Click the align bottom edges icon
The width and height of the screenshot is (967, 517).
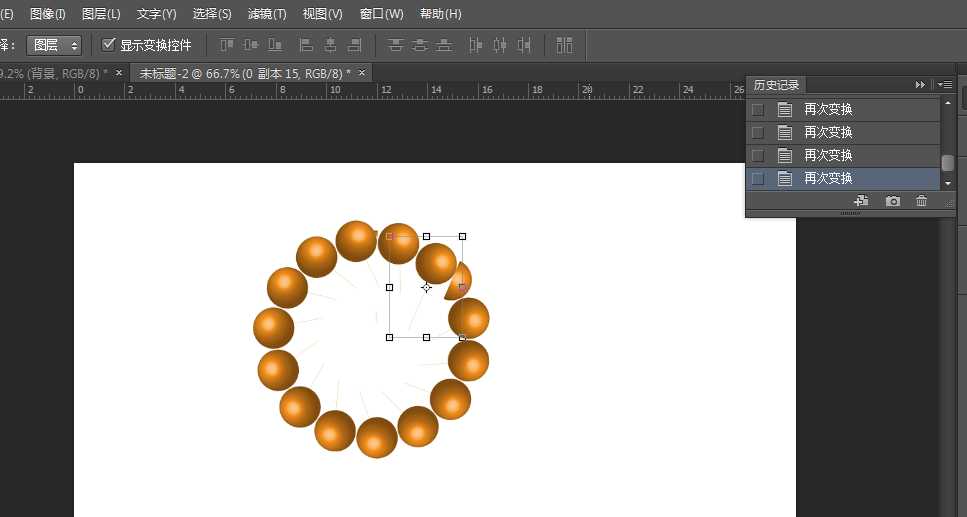[275, 45]
